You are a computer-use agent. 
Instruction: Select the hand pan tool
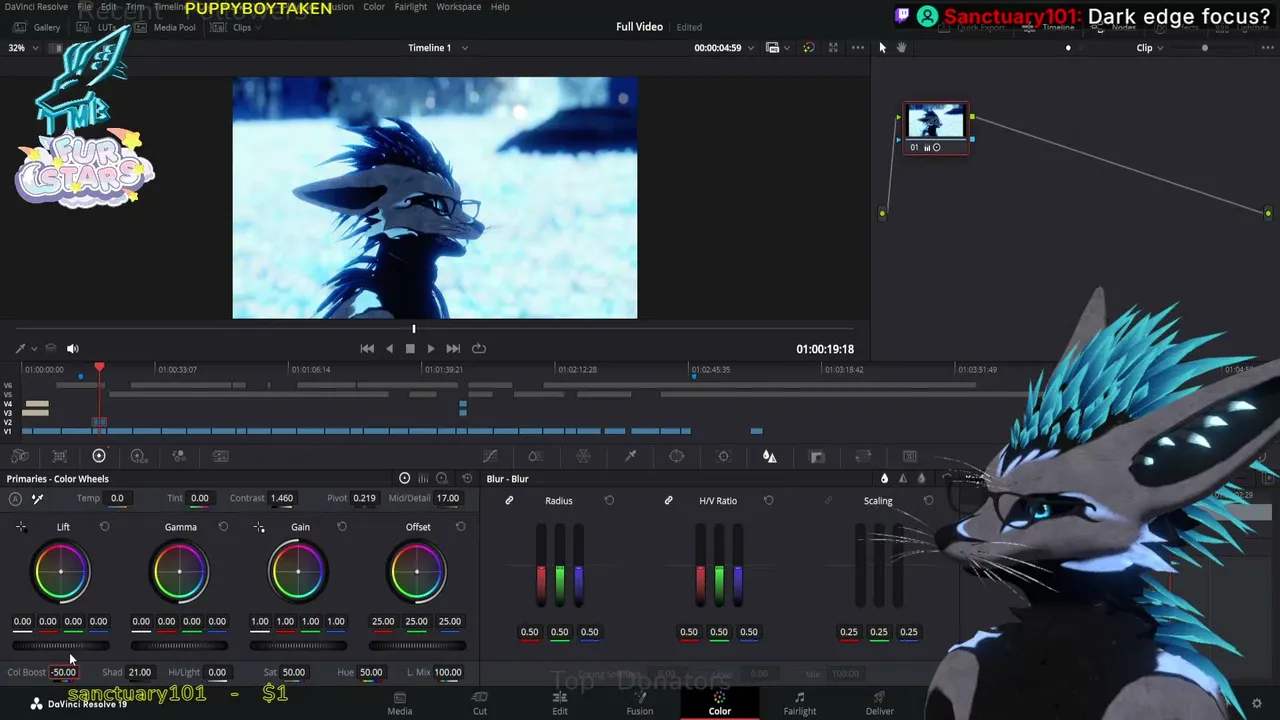pos(901,47)
